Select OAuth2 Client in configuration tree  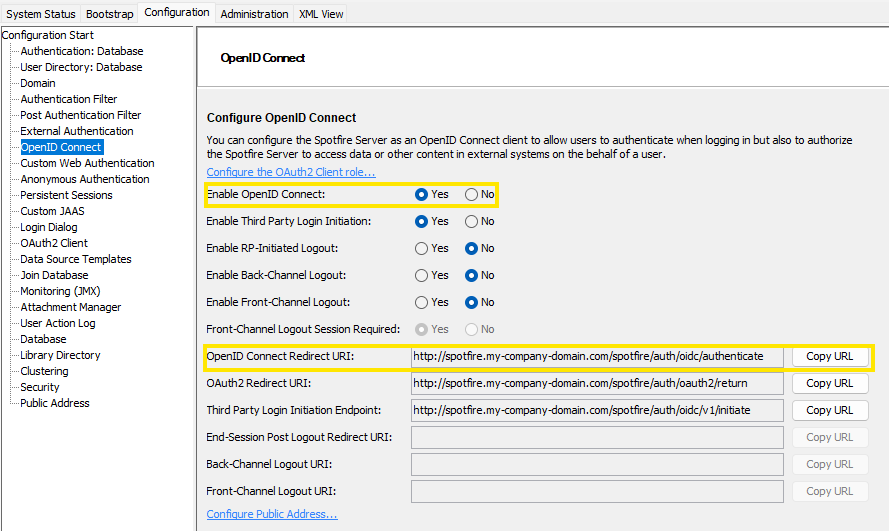point(54,243)
